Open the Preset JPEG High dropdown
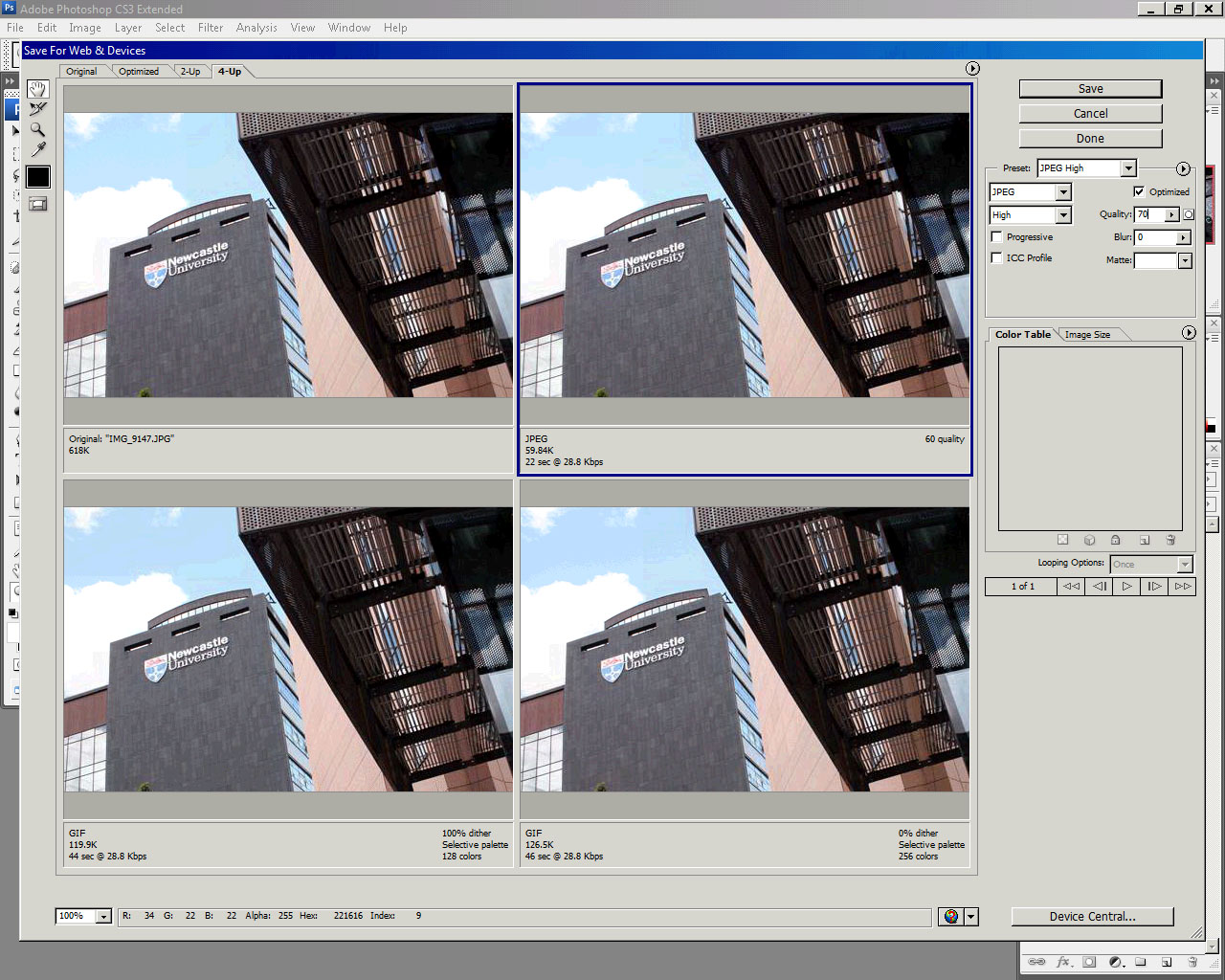The height and width of the screenshot is (980, 1225). tap(1128, 168)
